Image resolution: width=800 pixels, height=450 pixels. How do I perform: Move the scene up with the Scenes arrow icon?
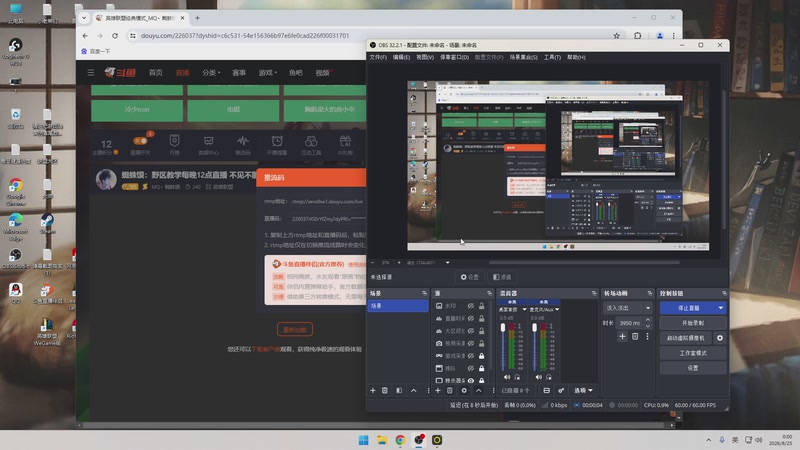(x=414, y=390)
